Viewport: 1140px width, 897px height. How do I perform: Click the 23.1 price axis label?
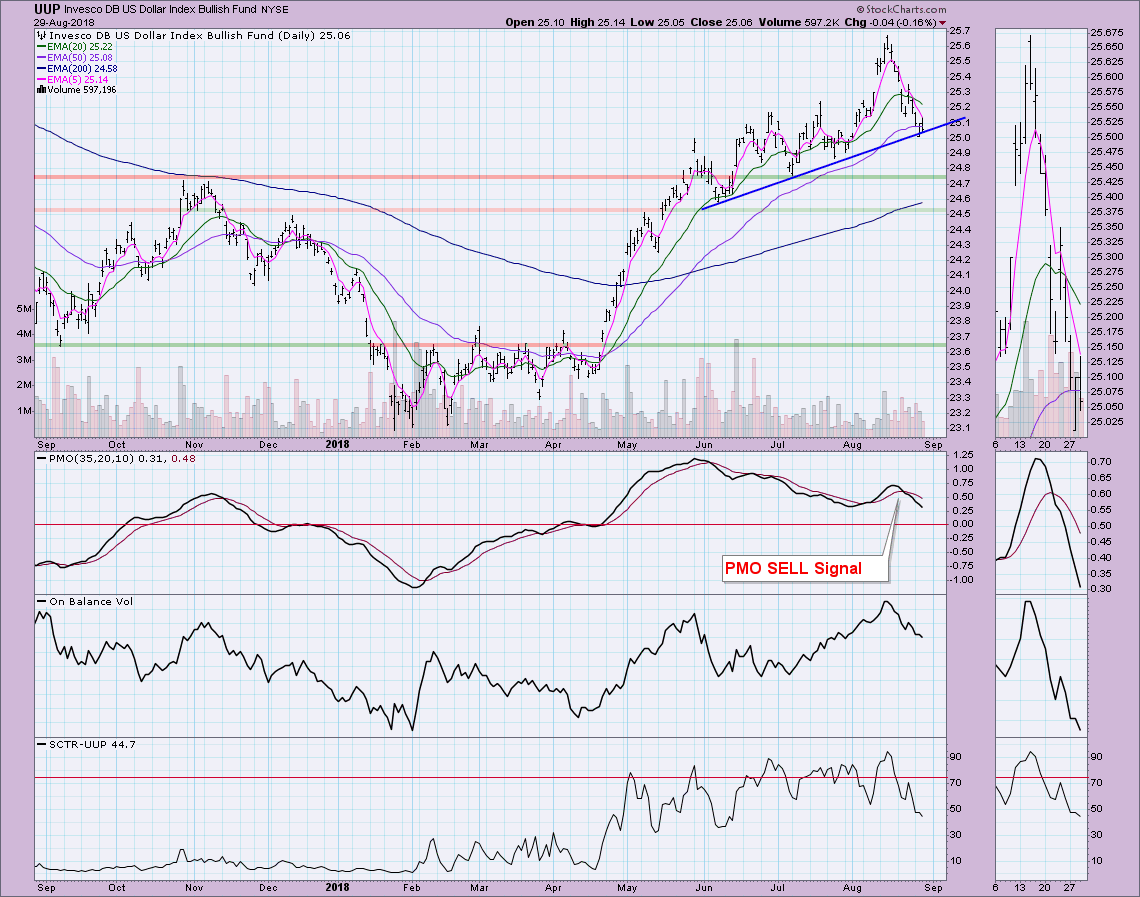(x=960, y=427)
